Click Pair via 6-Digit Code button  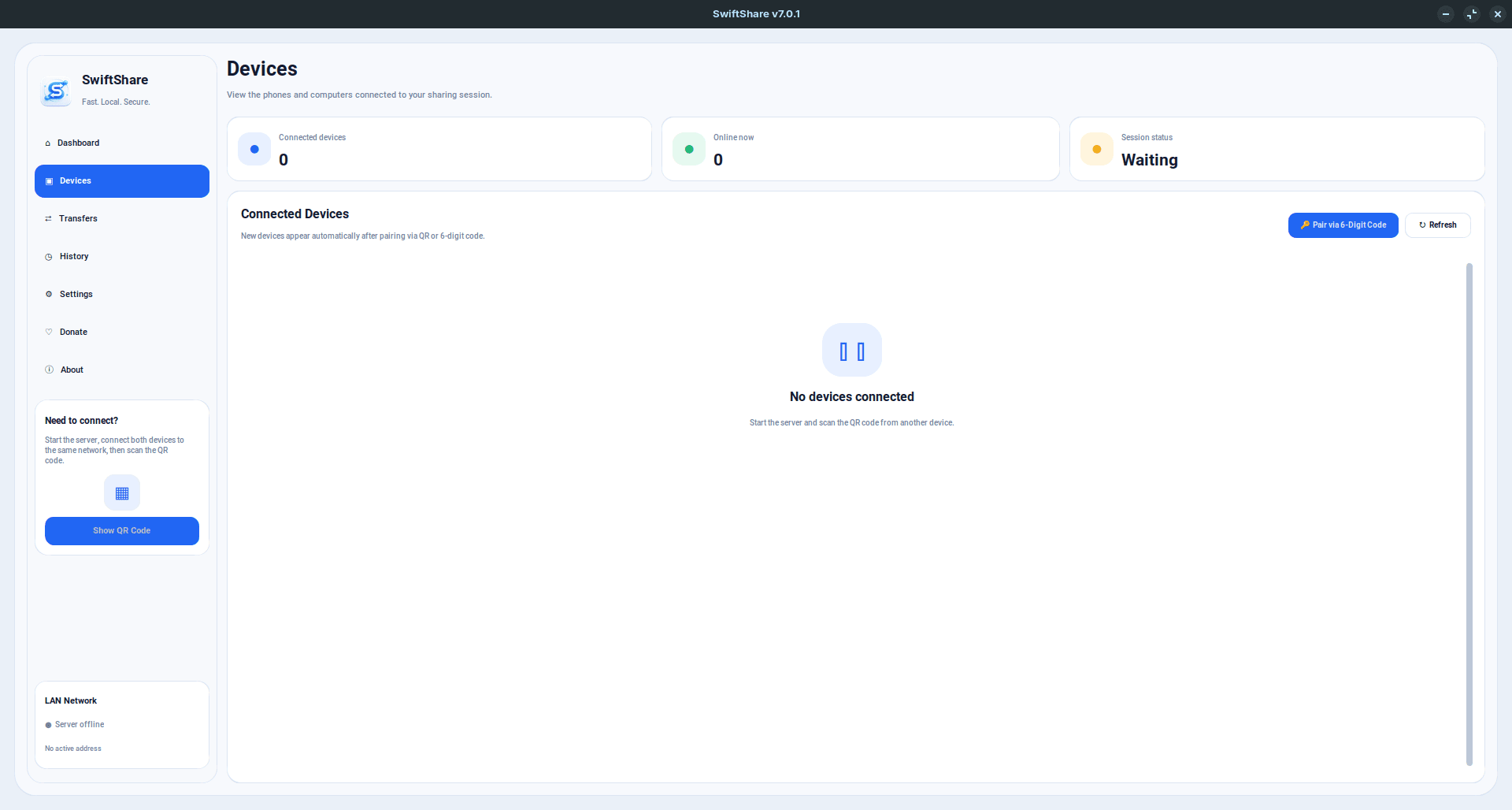pyautogui.click(x=1343, y=225)
